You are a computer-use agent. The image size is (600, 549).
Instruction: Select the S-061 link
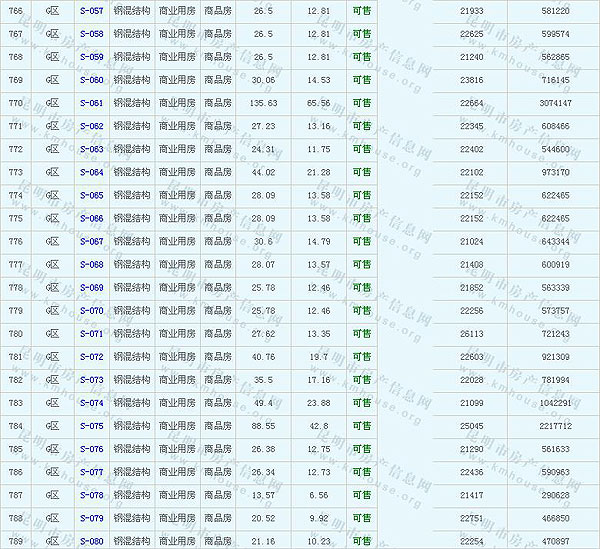(x=91, y=103)
